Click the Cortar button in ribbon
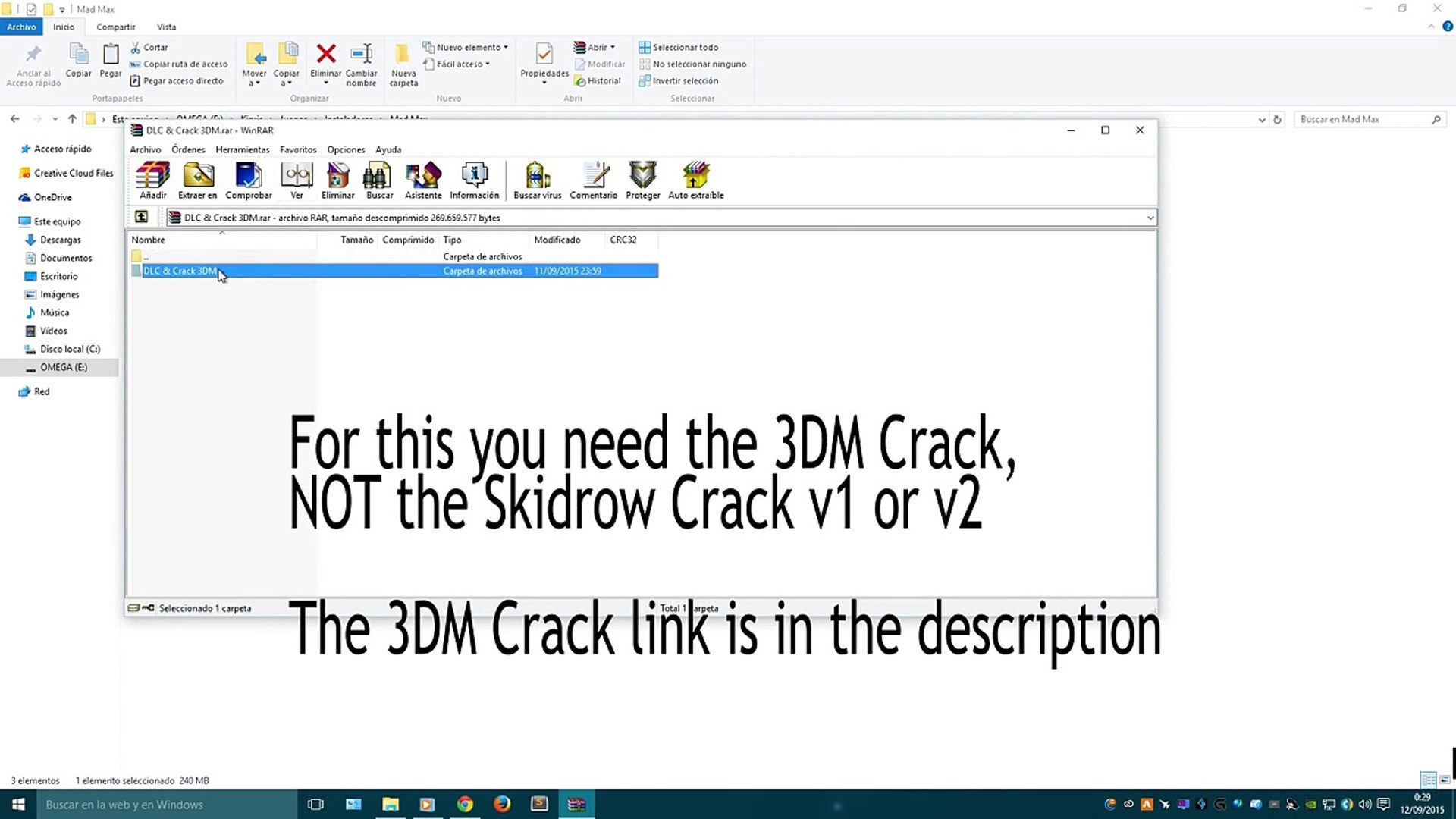Viewport: 1456px width, 819px height. click(x=149, y=47)
